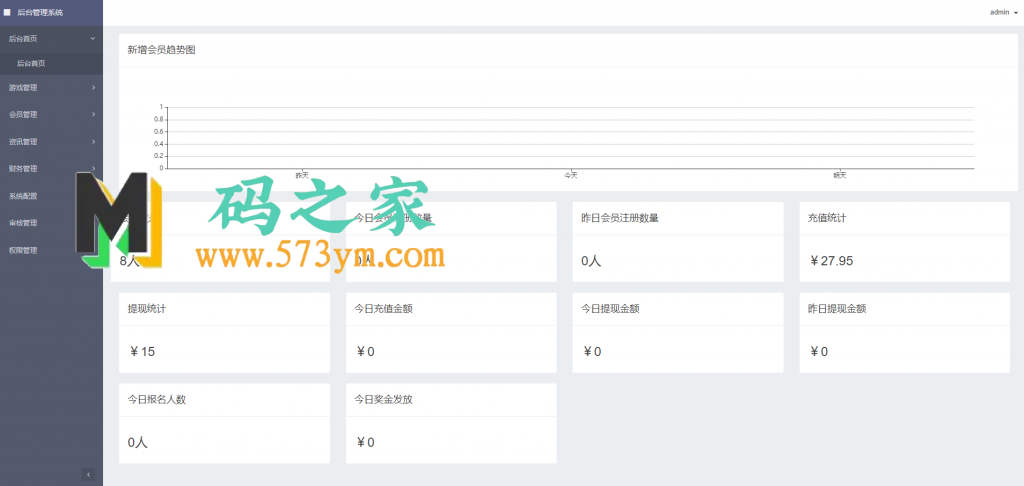1024x486 pixels.
Task: Click the 0人 value under 今日报名人数
Action: click(x=138, y=443)
